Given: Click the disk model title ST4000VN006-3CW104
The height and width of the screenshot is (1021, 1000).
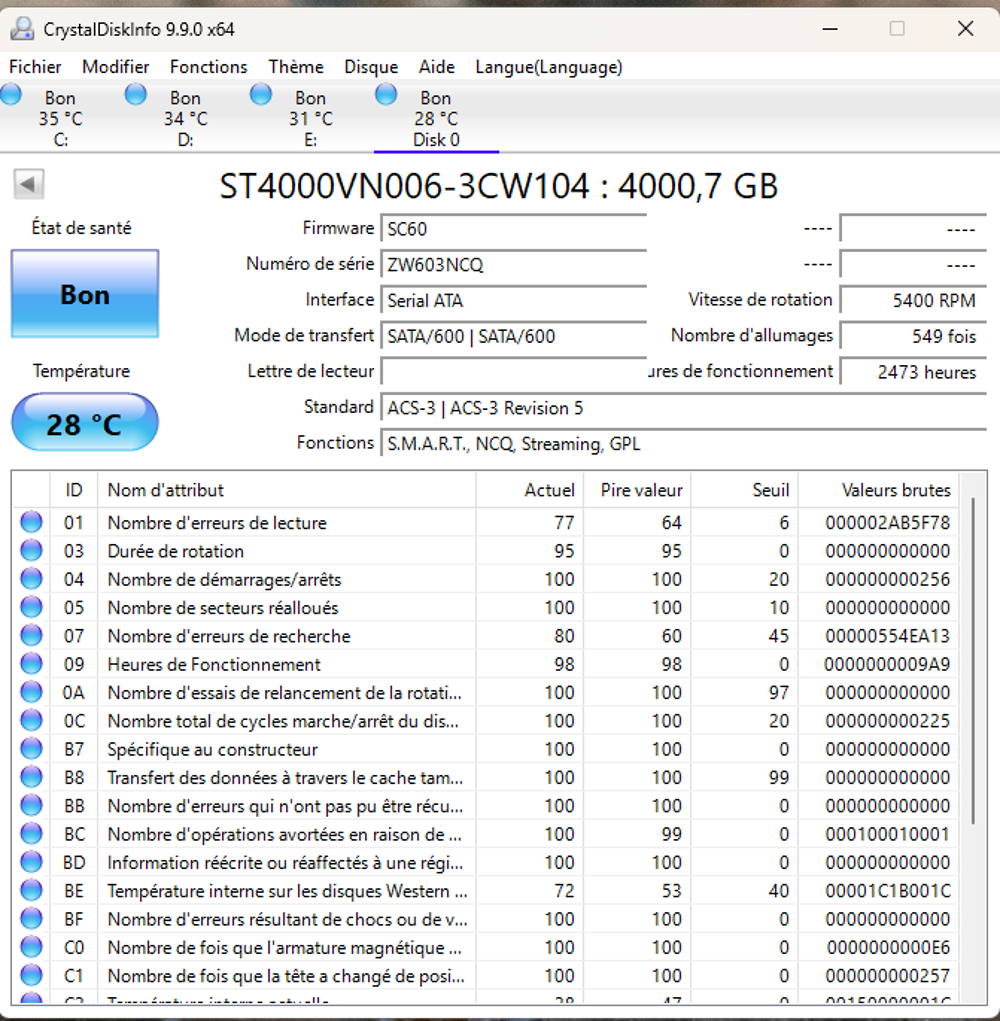Looking at the screenshot, I should coord(499,186).
